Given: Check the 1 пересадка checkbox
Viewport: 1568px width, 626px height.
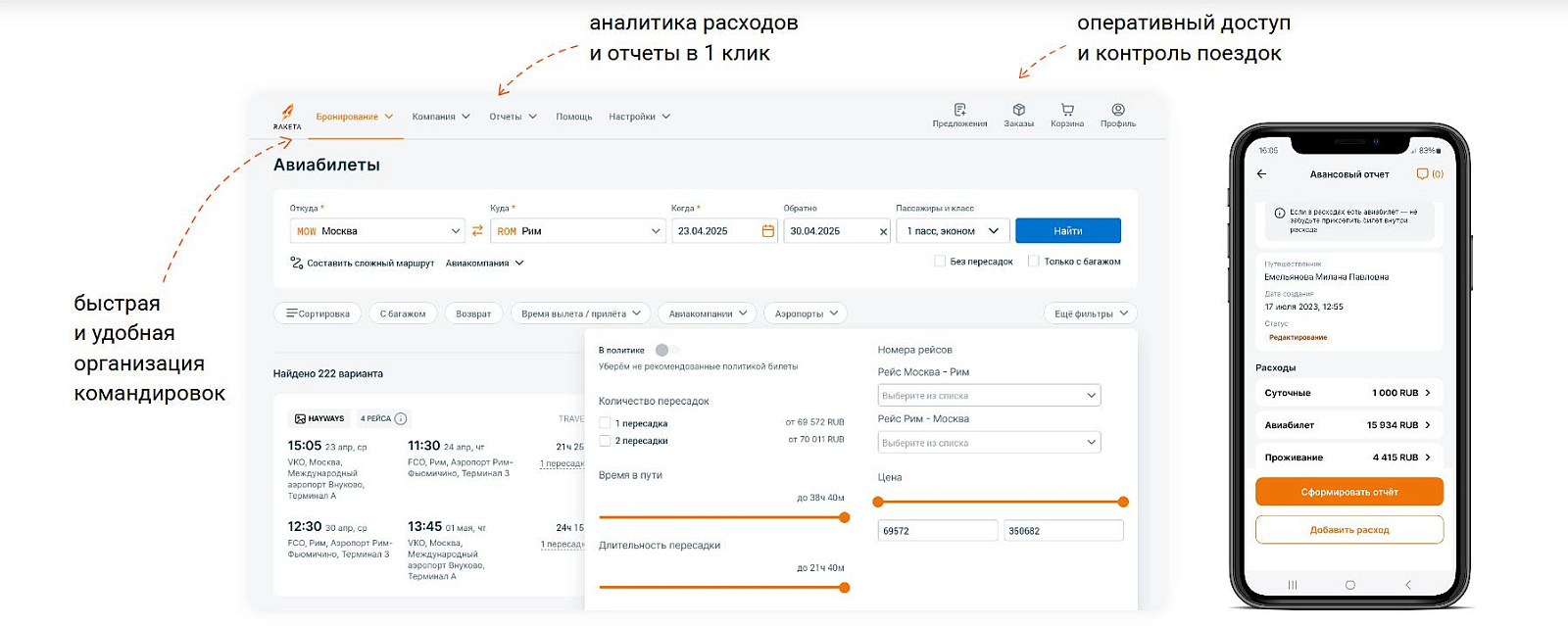Looking at the screenshot, I should [x=605, y=423].
